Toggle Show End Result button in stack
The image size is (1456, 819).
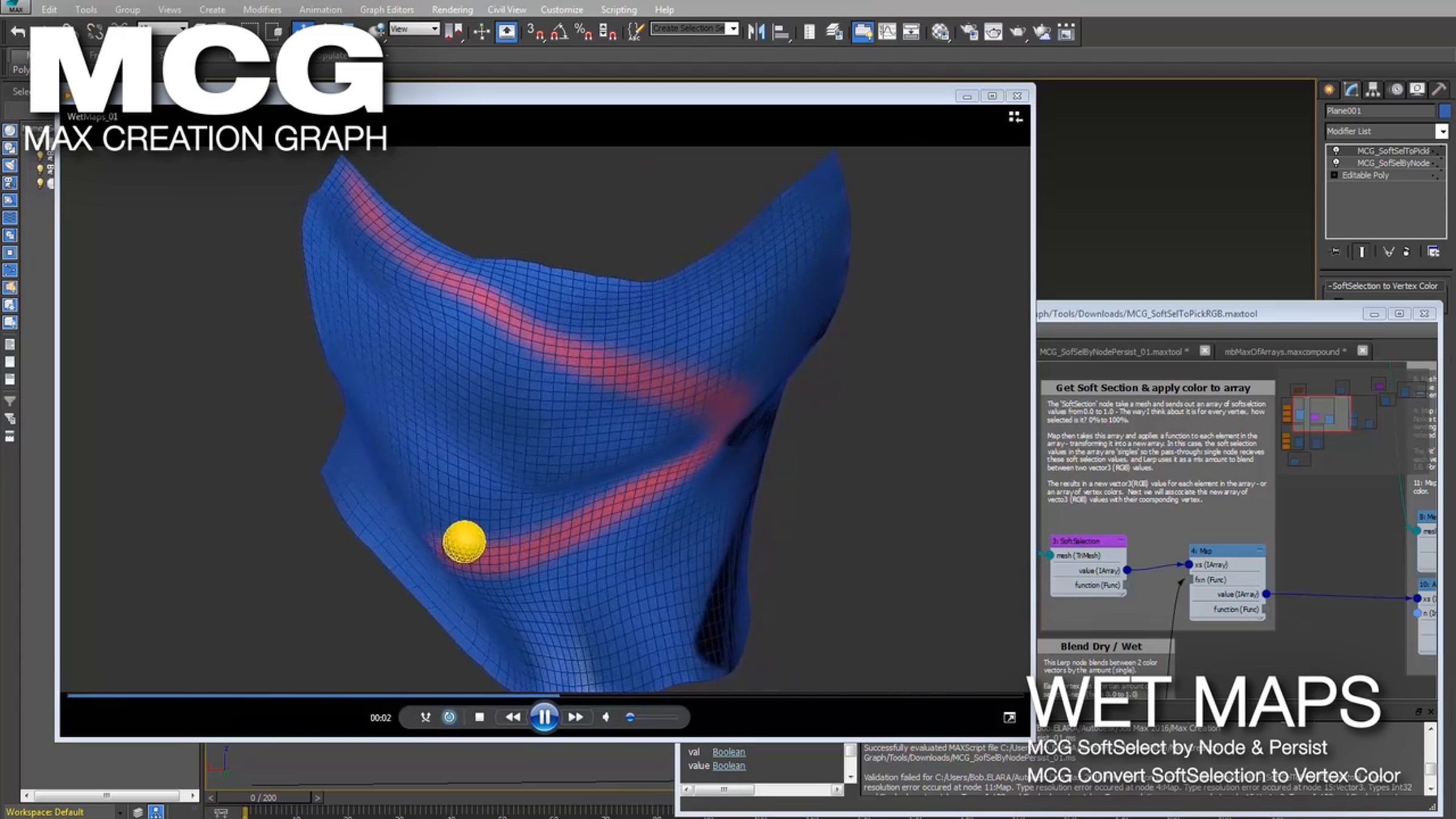[x=1362, y=251]
